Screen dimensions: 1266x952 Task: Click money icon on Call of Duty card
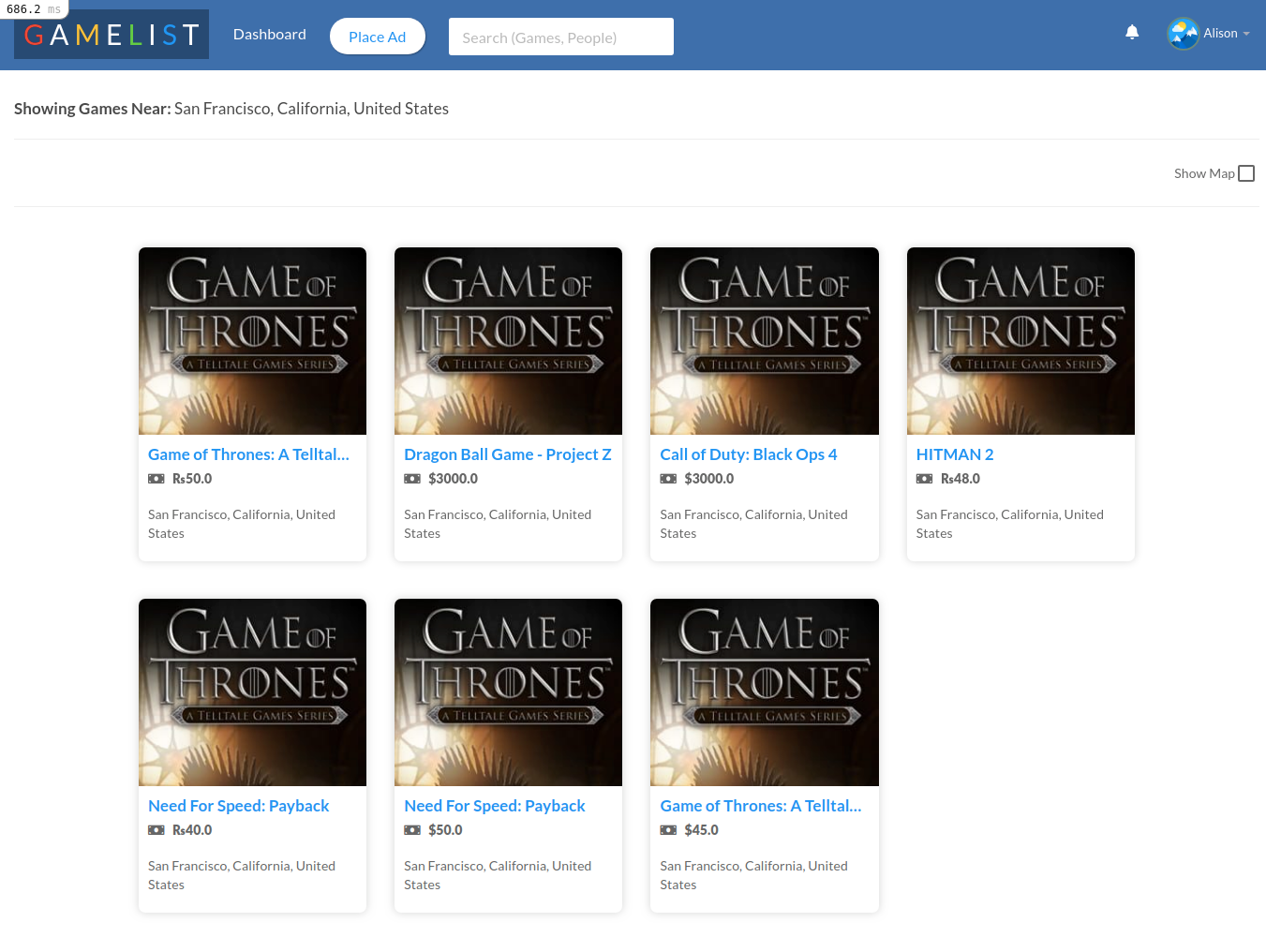click(x=668, y=479)
